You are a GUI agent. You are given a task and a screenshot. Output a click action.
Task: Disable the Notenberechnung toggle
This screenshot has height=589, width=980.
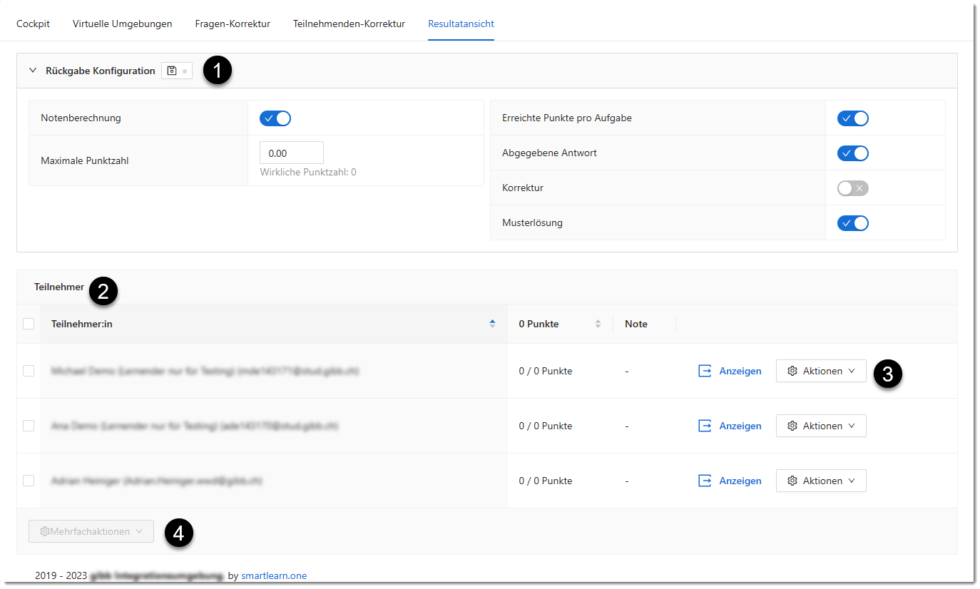274,117
